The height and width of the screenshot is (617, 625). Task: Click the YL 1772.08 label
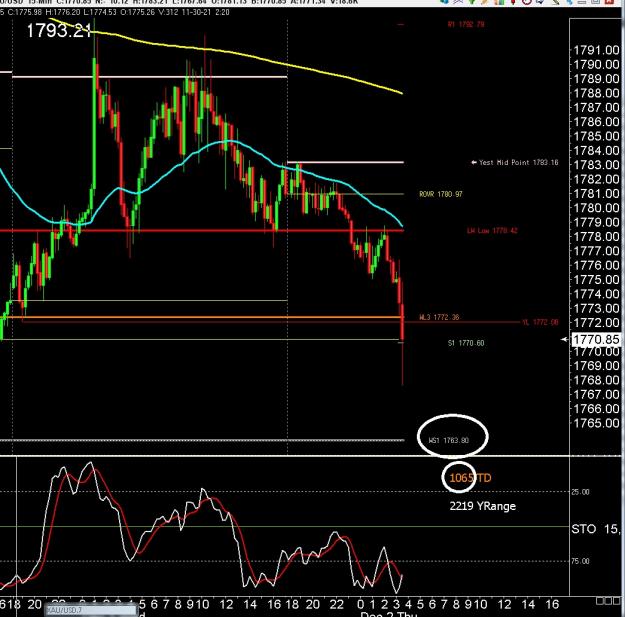pos(540,322)
